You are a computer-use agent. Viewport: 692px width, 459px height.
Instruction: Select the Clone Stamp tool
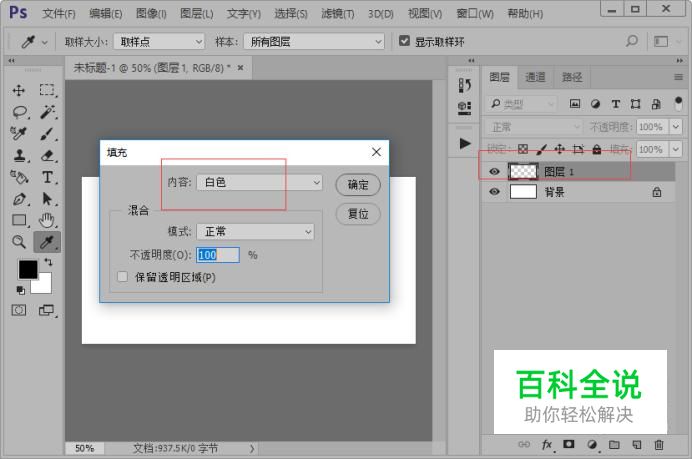(x=19, y=155)
